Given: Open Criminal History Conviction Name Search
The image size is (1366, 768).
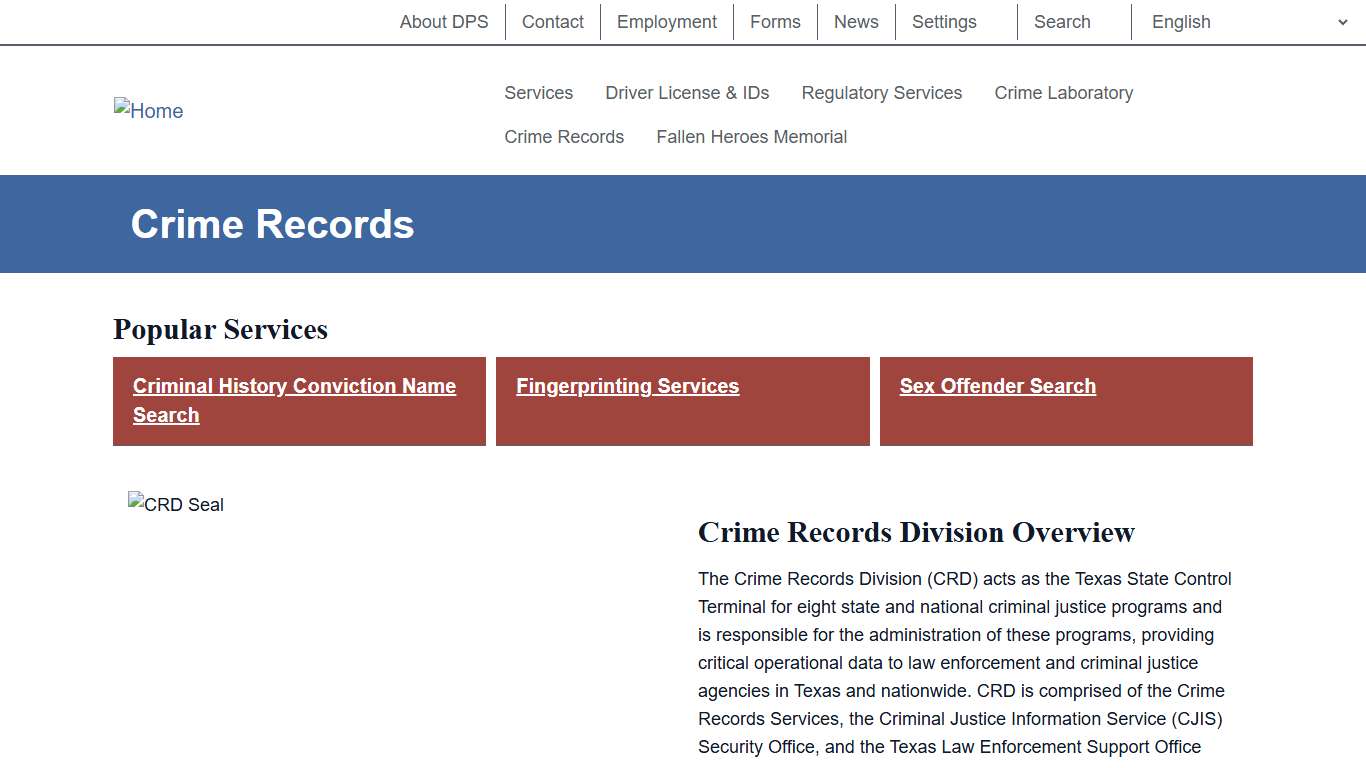Looking at the screenshot, I should pos(293,400).
